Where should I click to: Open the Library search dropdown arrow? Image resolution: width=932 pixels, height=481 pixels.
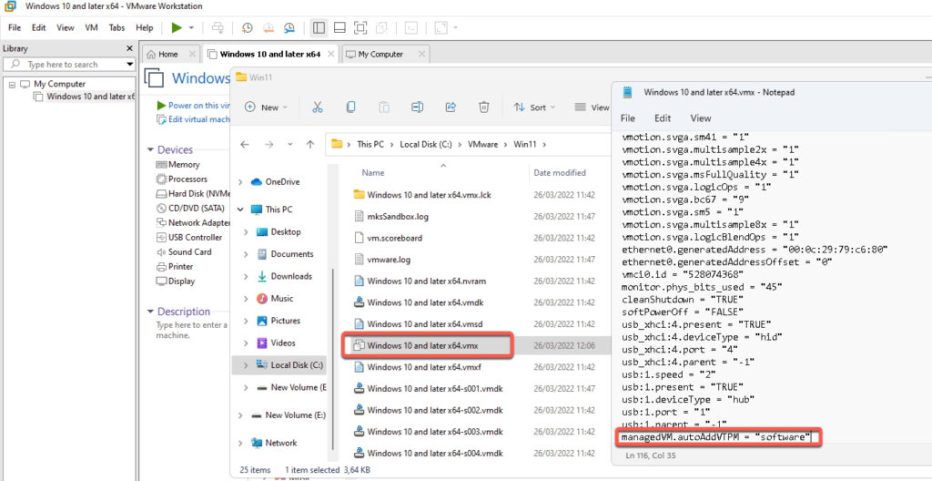pyautogui.click(x=130, y=64)
